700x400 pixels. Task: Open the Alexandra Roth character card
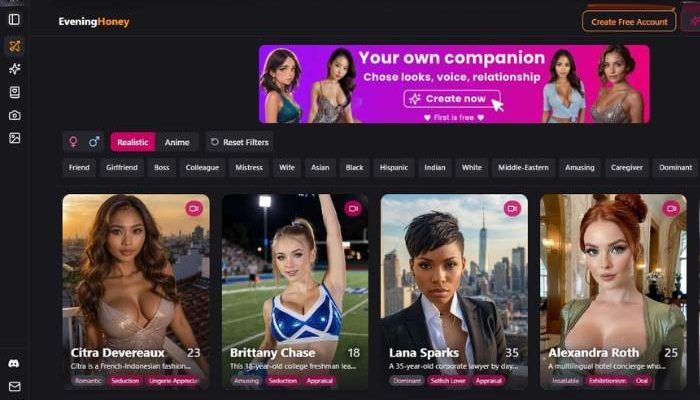613,292
